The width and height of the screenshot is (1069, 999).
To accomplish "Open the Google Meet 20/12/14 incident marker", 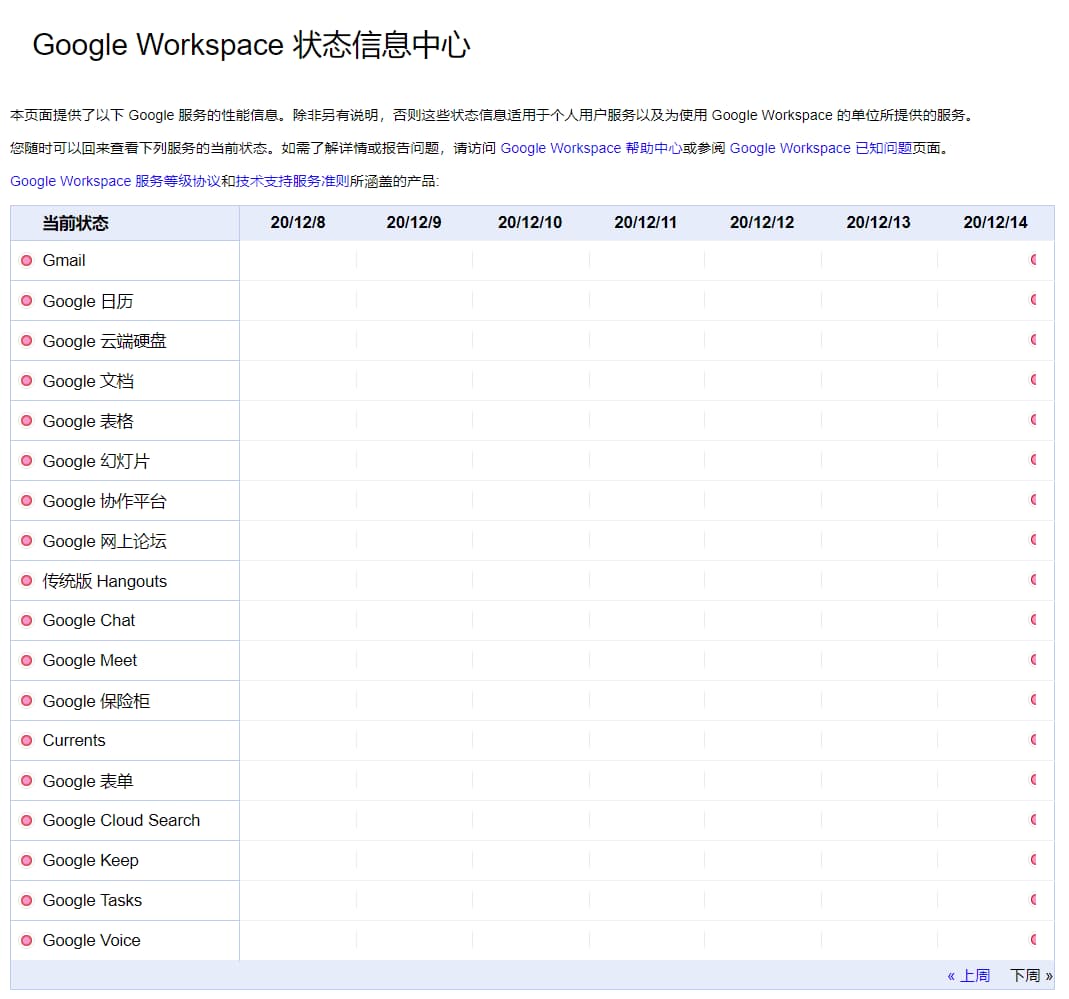I will click(1034, 659).
